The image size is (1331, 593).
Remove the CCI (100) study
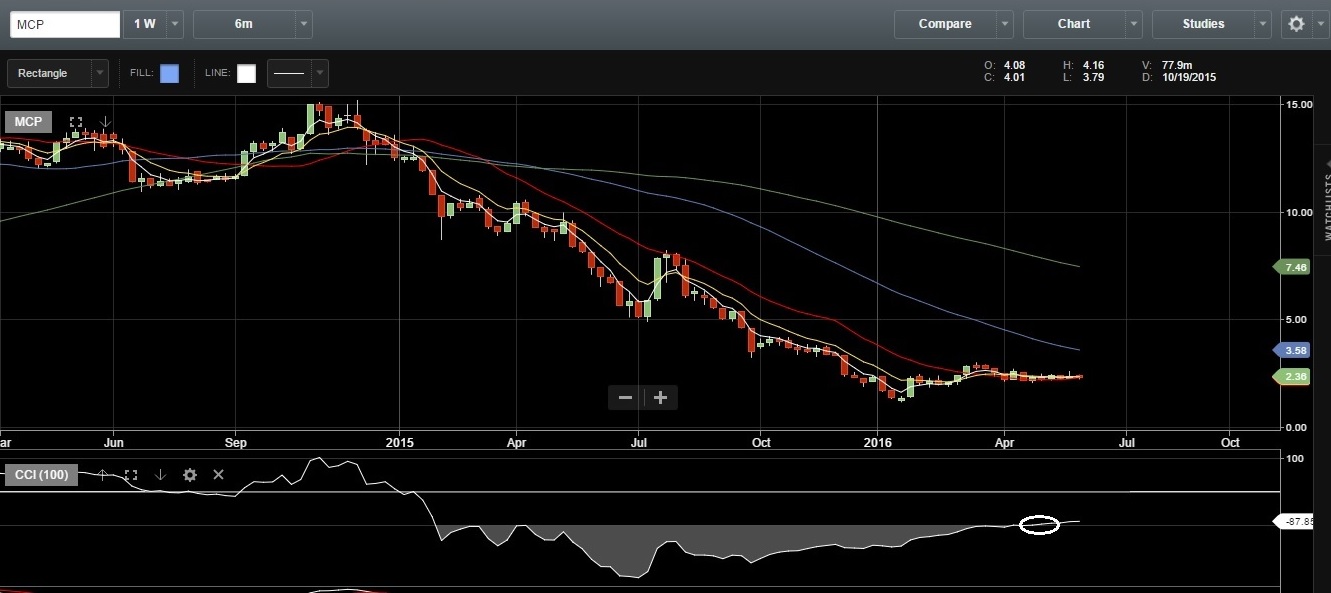(x=218, y=474)
